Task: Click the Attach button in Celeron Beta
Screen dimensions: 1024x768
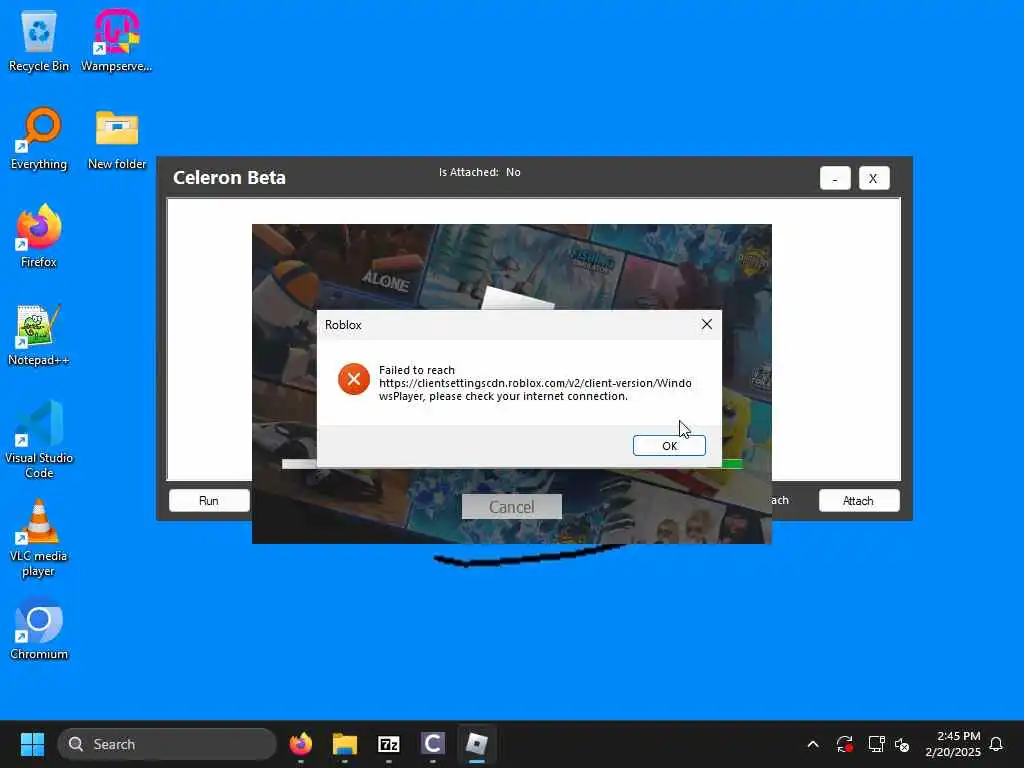Action: 859,501
